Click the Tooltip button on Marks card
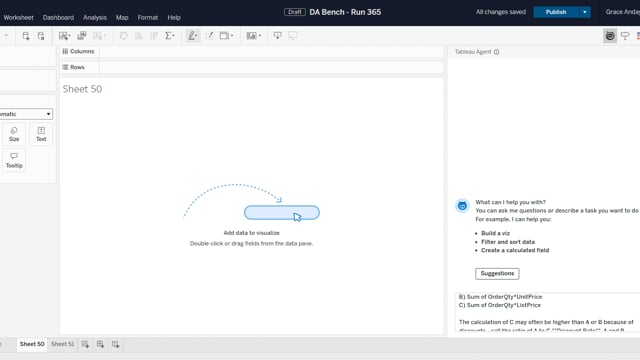This screenshot has height=360, width=640. click(14, 161)
